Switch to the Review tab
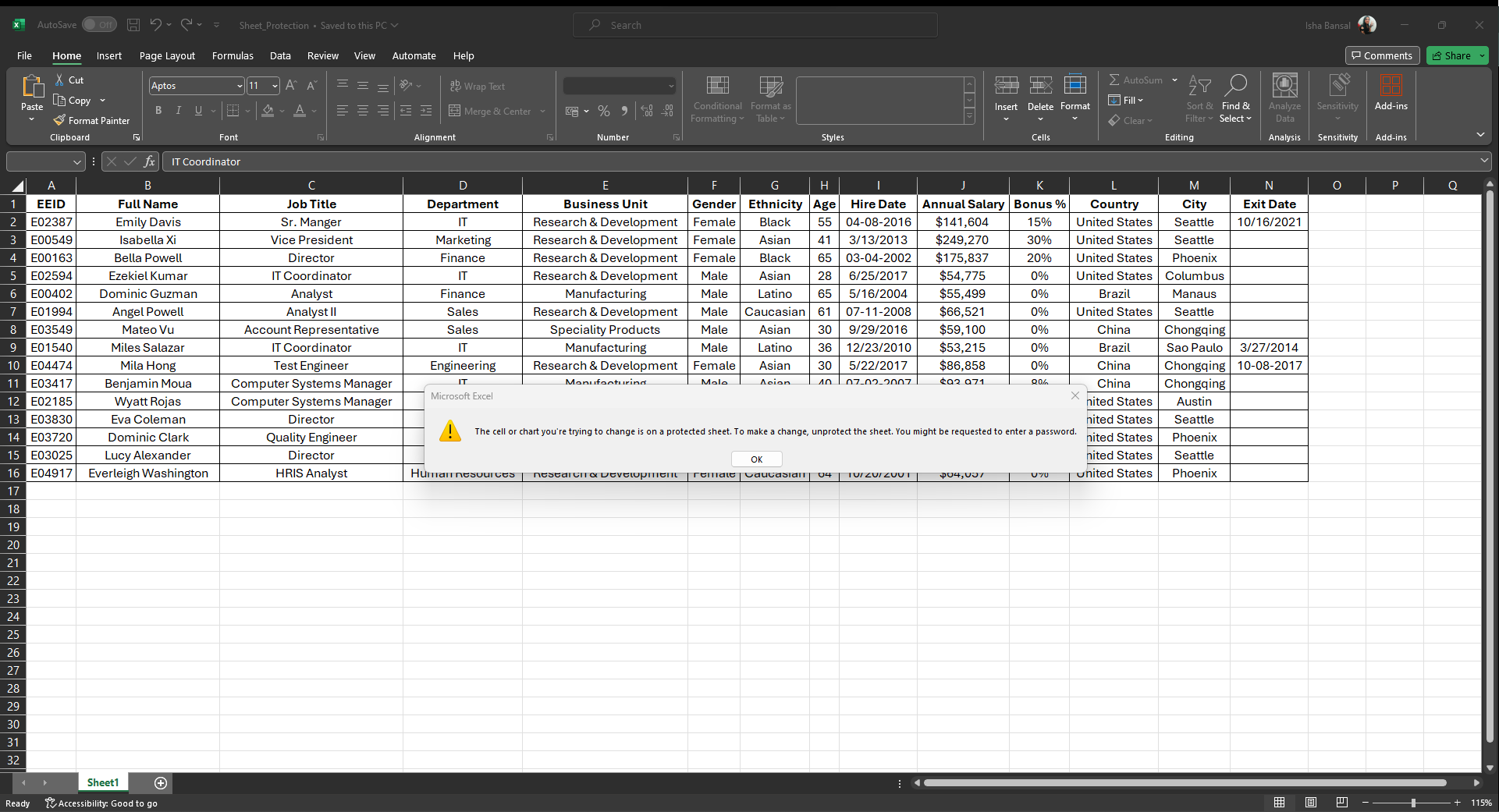The height and width of the screenshot is (812, 1499). pyautogui.click(x=322, y=55)
